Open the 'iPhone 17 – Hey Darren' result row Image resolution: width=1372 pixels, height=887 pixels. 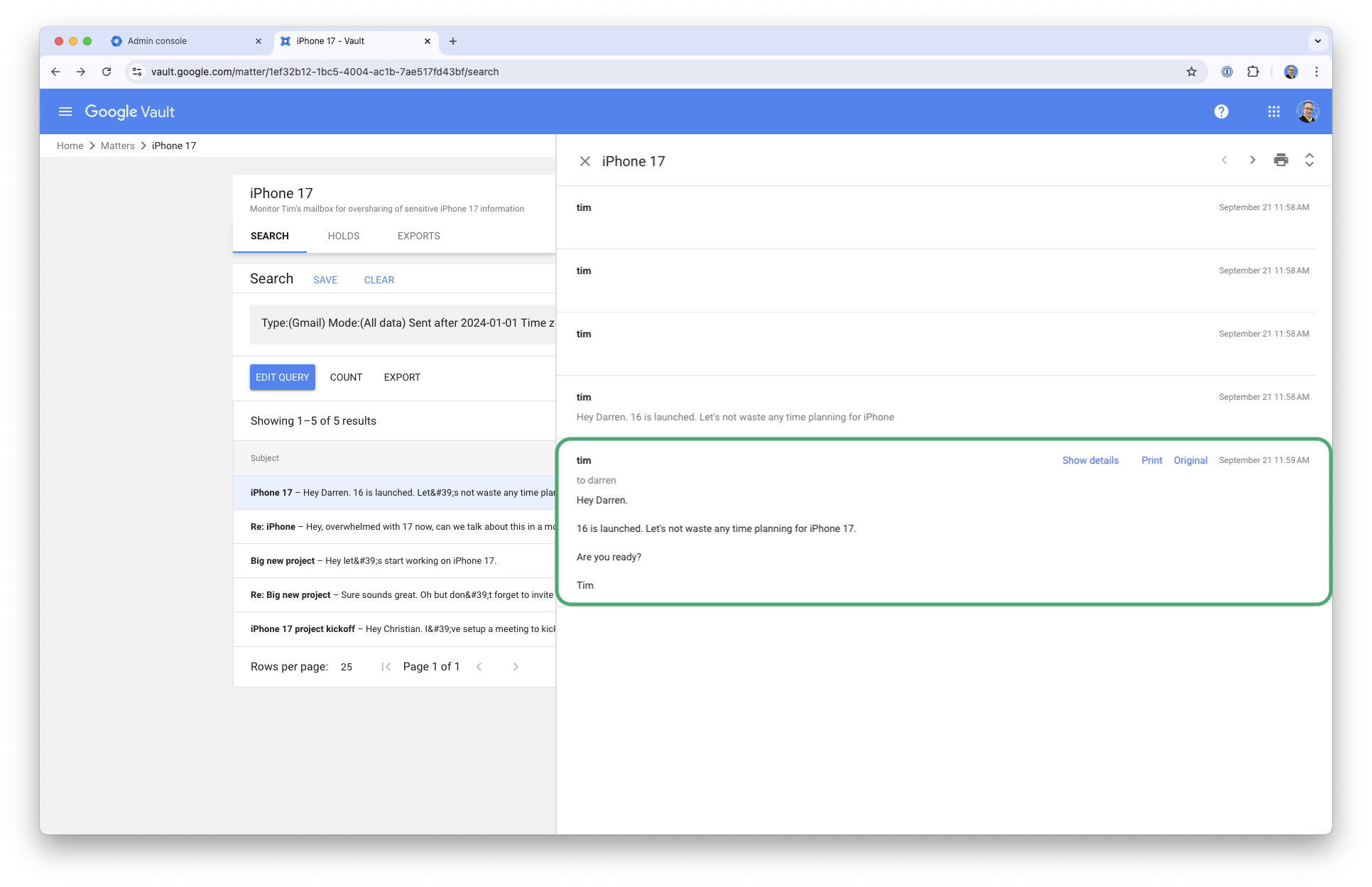pos(394,493)
